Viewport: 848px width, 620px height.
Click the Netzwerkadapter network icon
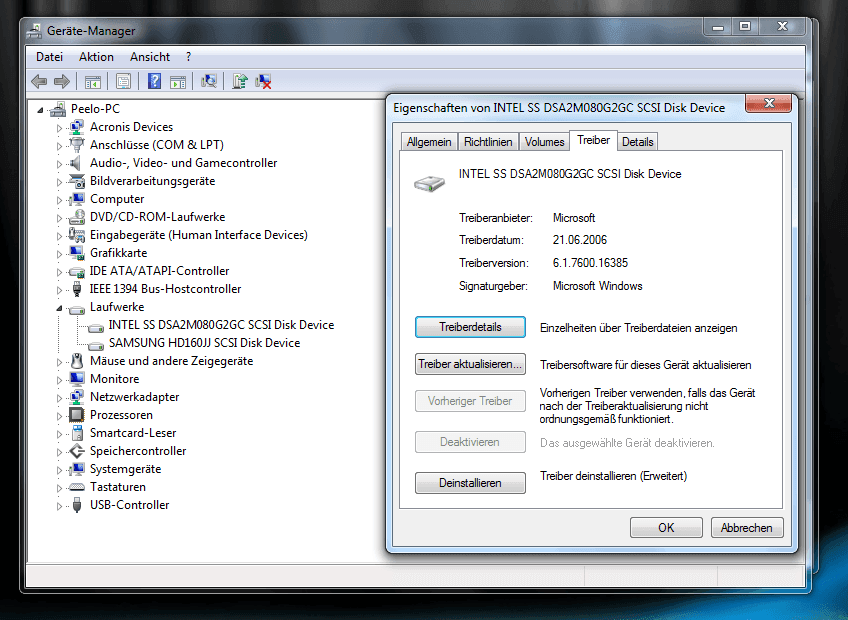[x=77, y=397]
